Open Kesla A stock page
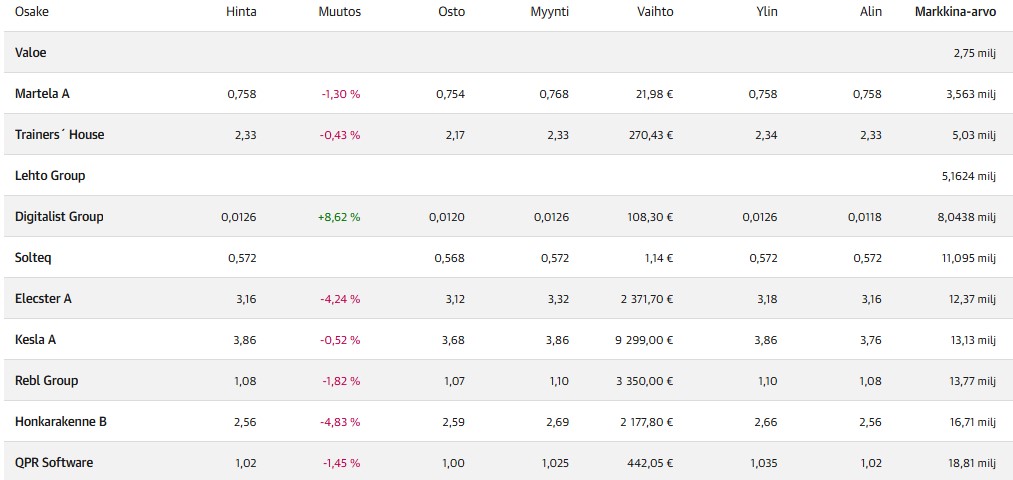The height and width of the screenshot is (480, 1013). 35,340
